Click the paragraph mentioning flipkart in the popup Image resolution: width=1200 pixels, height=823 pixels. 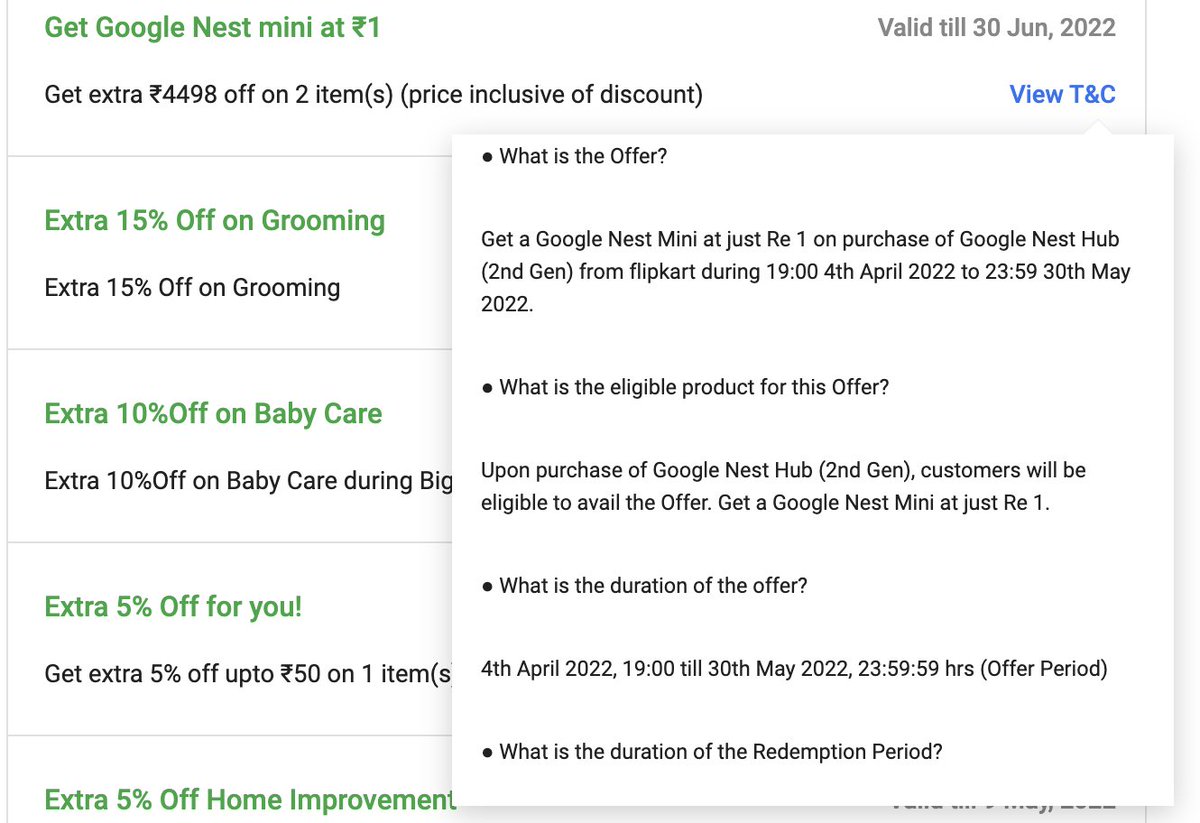pos(806,272)
